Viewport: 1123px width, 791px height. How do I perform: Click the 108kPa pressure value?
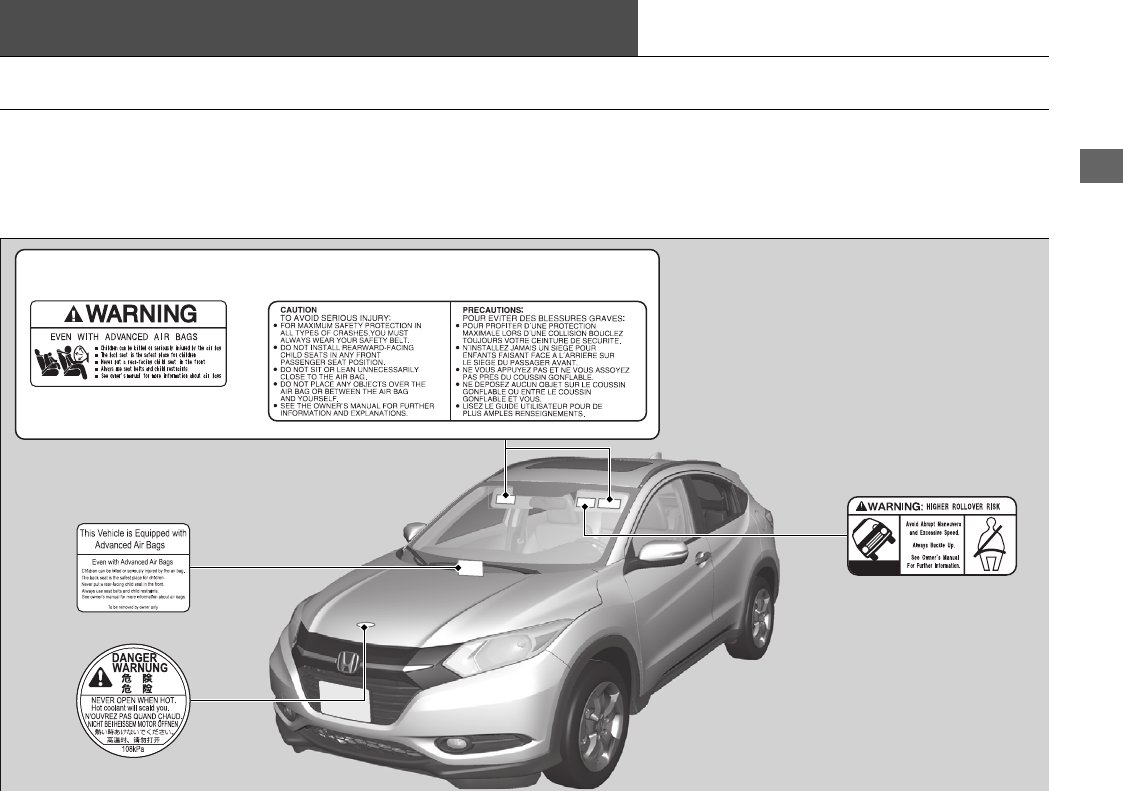pyautogui.click(x=134, y=749)
